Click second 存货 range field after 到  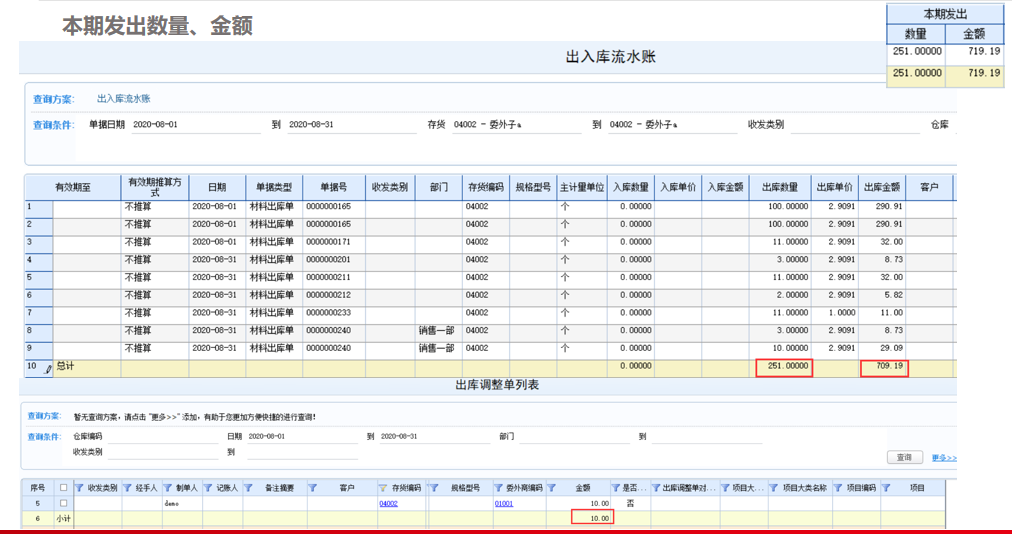coord(673,125)
